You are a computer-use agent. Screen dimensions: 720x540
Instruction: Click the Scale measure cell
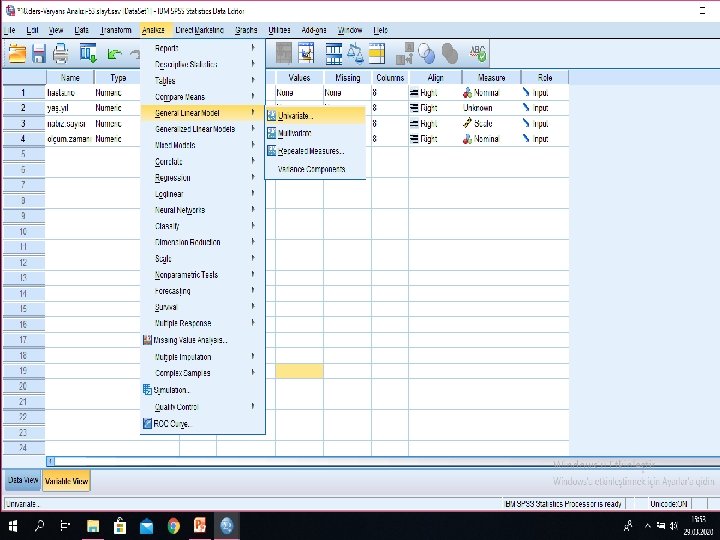491,124
